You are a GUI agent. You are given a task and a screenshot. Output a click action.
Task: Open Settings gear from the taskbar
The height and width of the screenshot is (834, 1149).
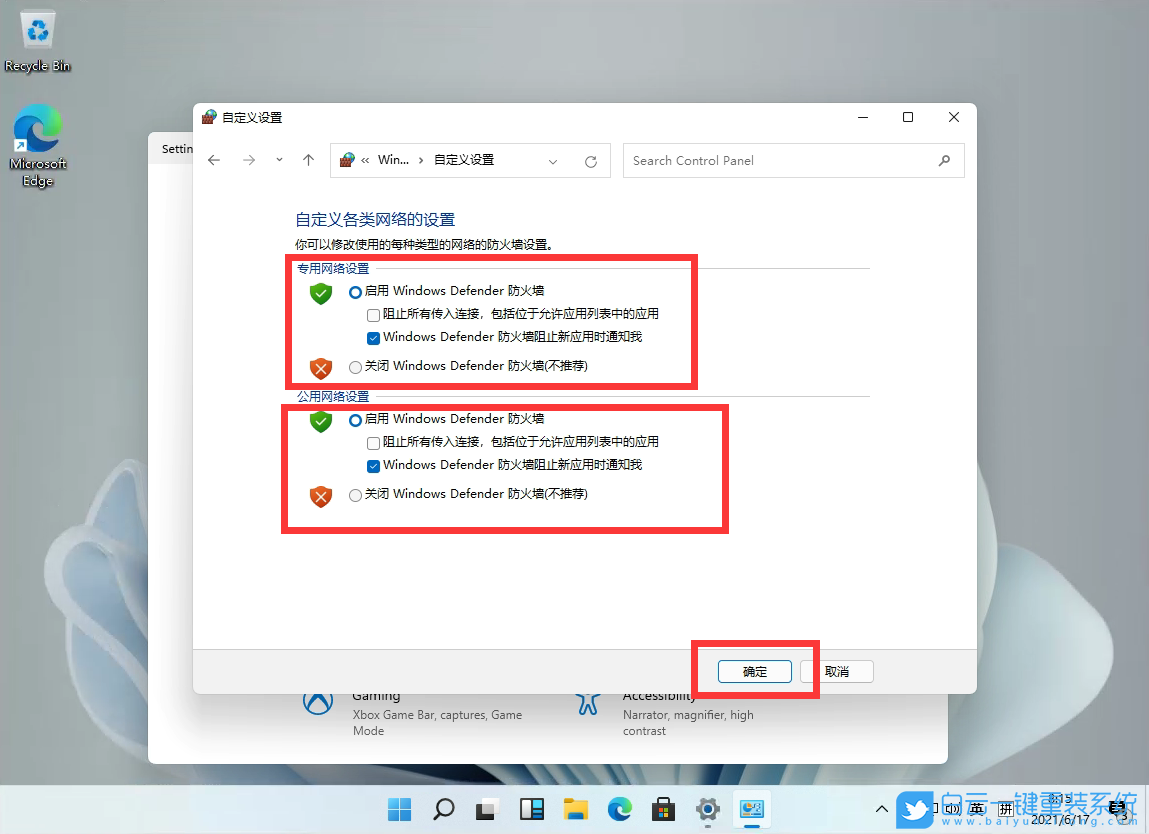(707, 810)
